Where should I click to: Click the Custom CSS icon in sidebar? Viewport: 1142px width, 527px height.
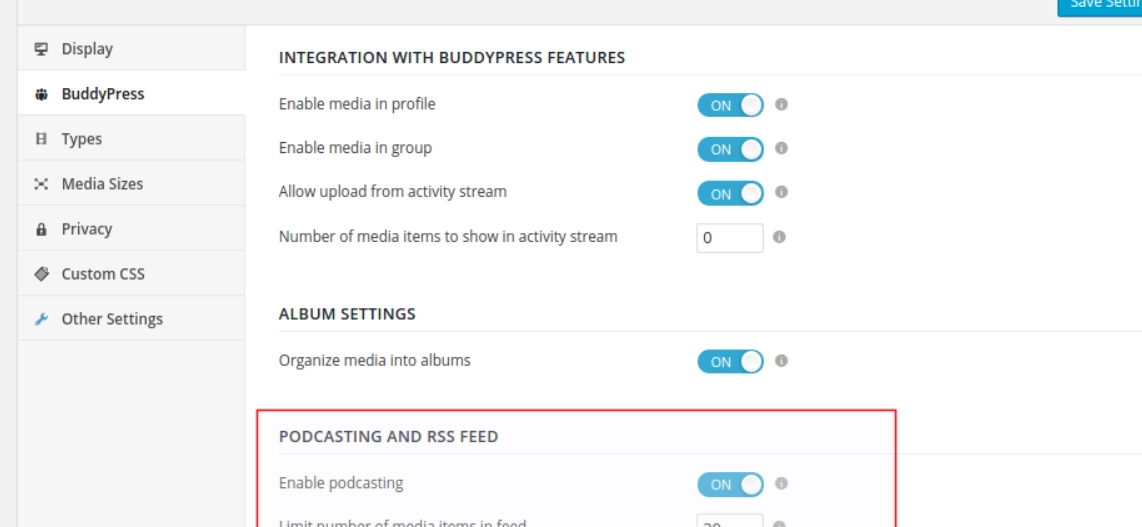tap(41, 274)
